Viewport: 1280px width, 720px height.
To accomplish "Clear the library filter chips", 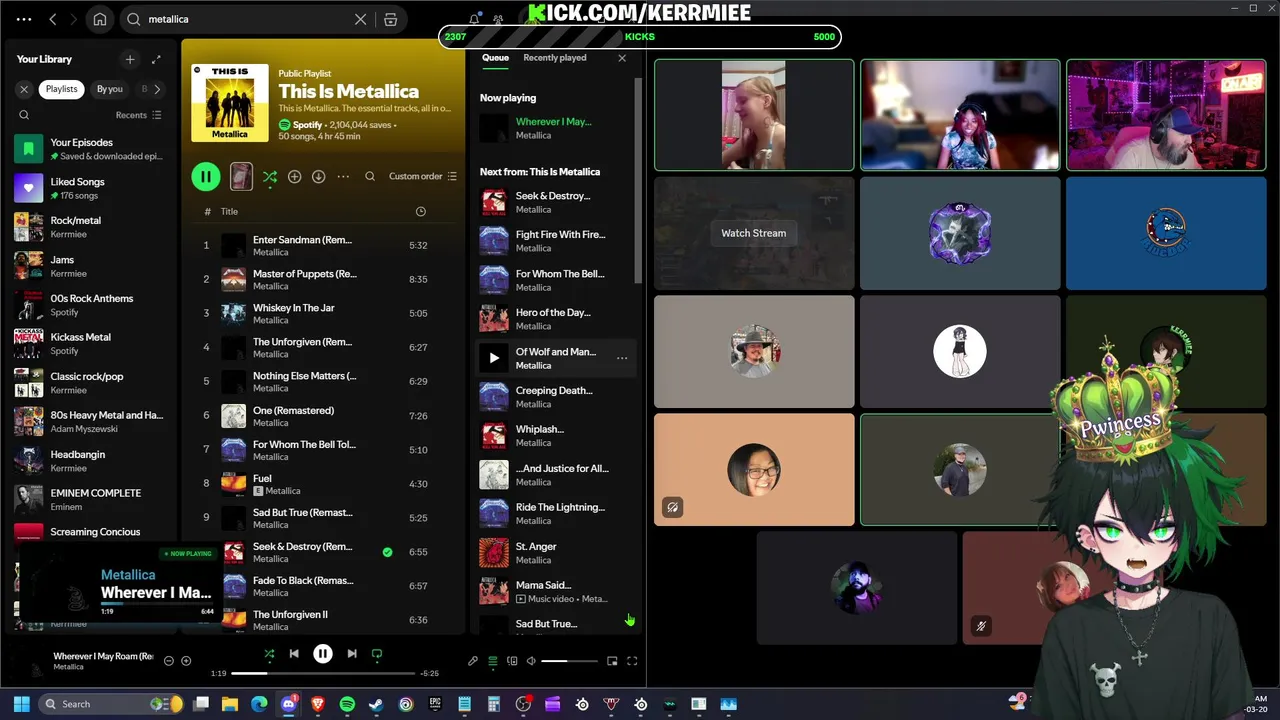I will tap(25, 89).
